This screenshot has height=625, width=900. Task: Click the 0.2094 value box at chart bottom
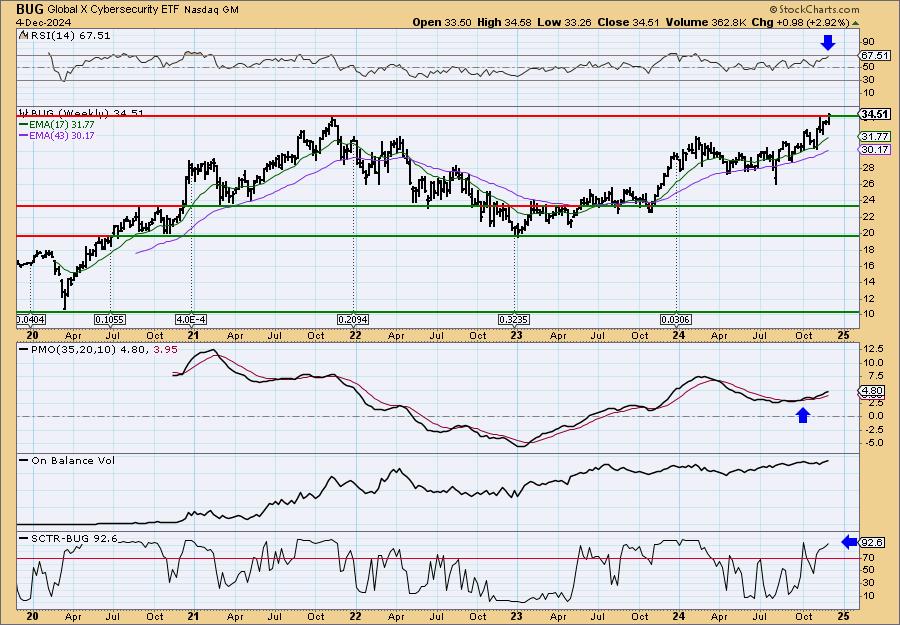pyautogui.click(x=354, y=320)
